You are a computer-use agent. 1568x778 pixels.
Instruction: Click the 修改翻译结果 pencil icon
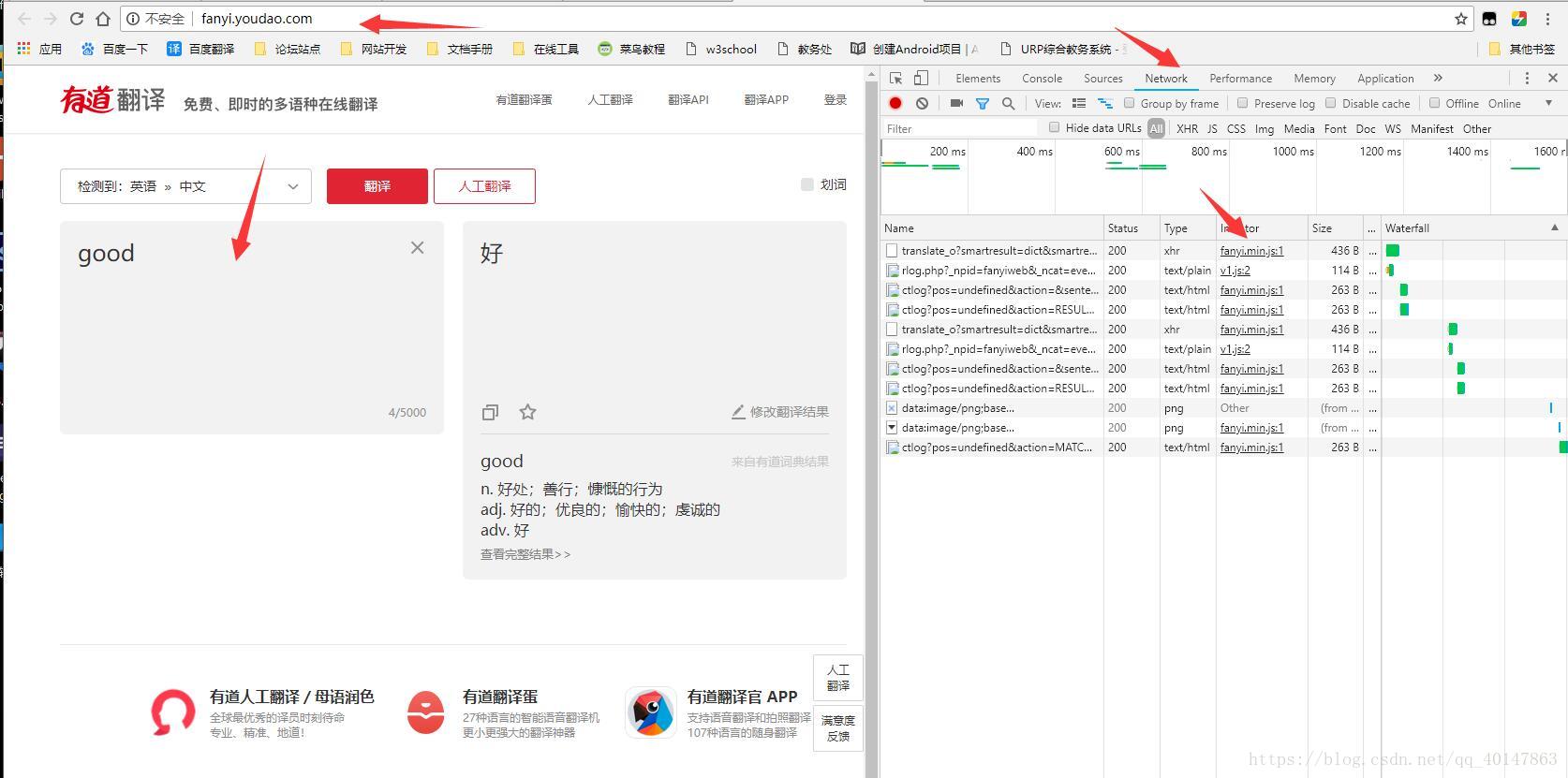[x=738, y=412]
